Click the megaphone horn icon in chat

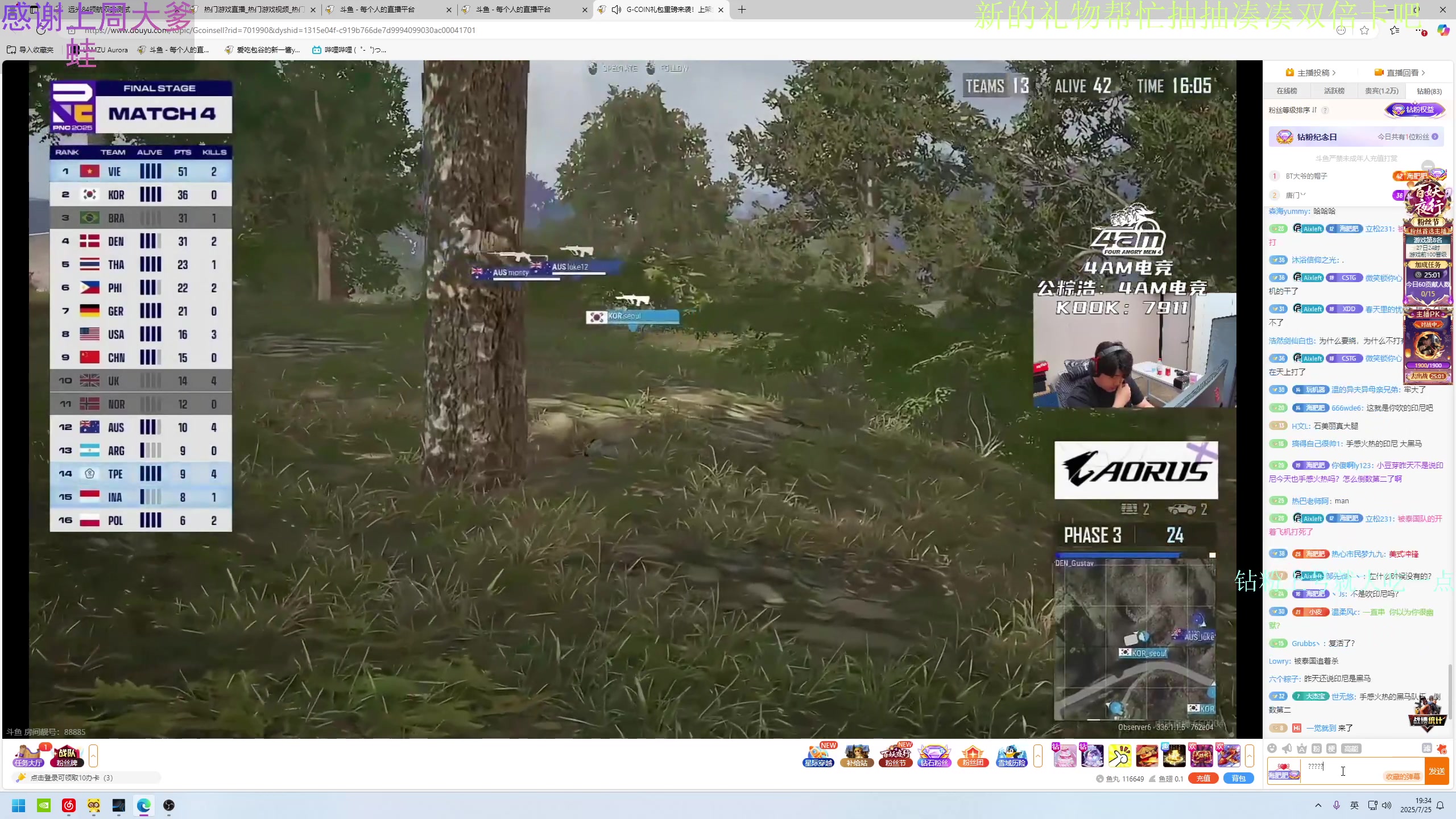click(1287, 748)
